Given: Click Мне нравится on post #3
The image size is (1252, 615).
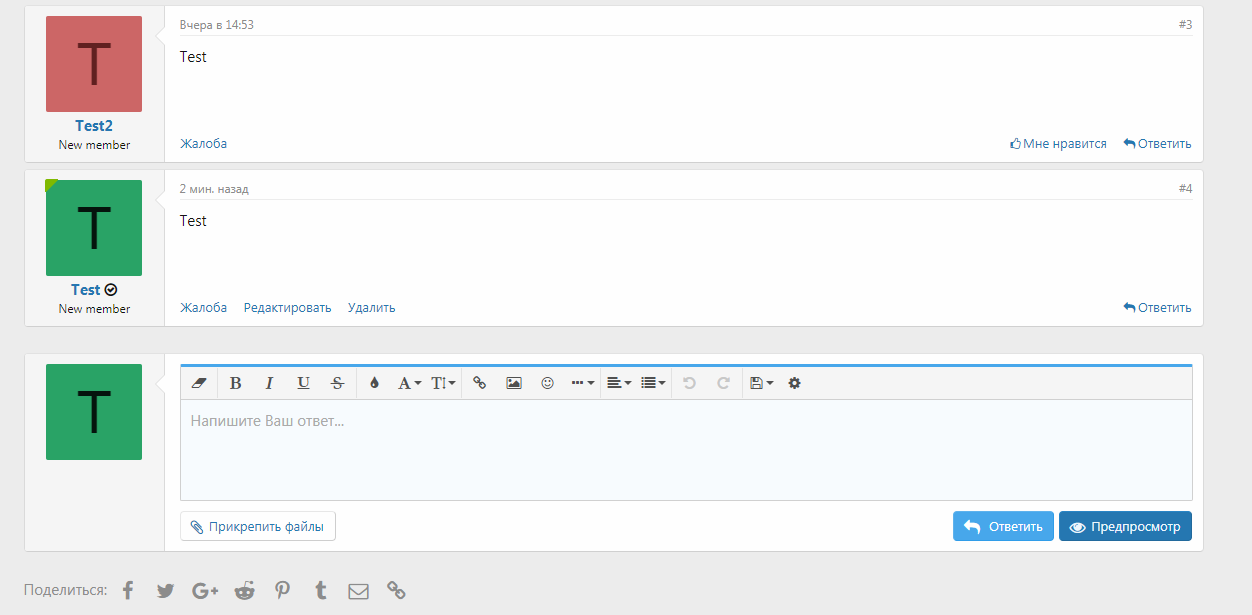Looking at the screenshot, I should [1058, 144].
